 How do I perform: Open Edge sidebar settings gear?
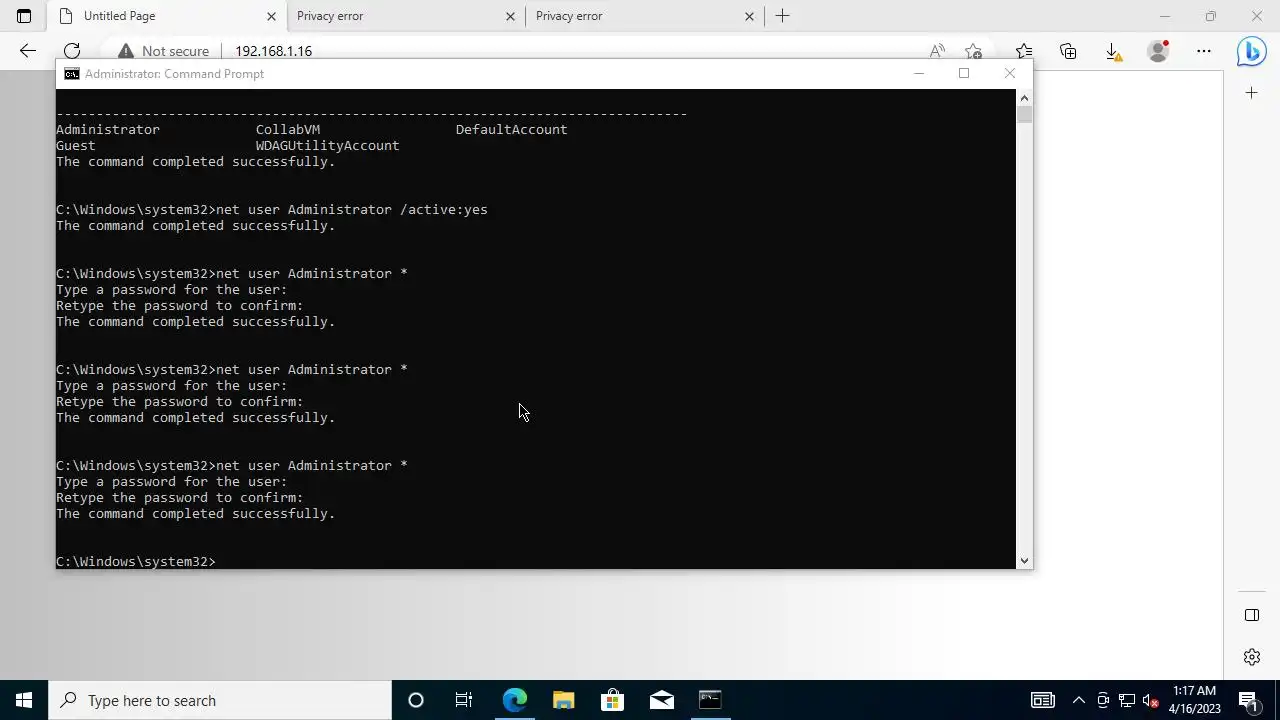(x=1252, y=657)
